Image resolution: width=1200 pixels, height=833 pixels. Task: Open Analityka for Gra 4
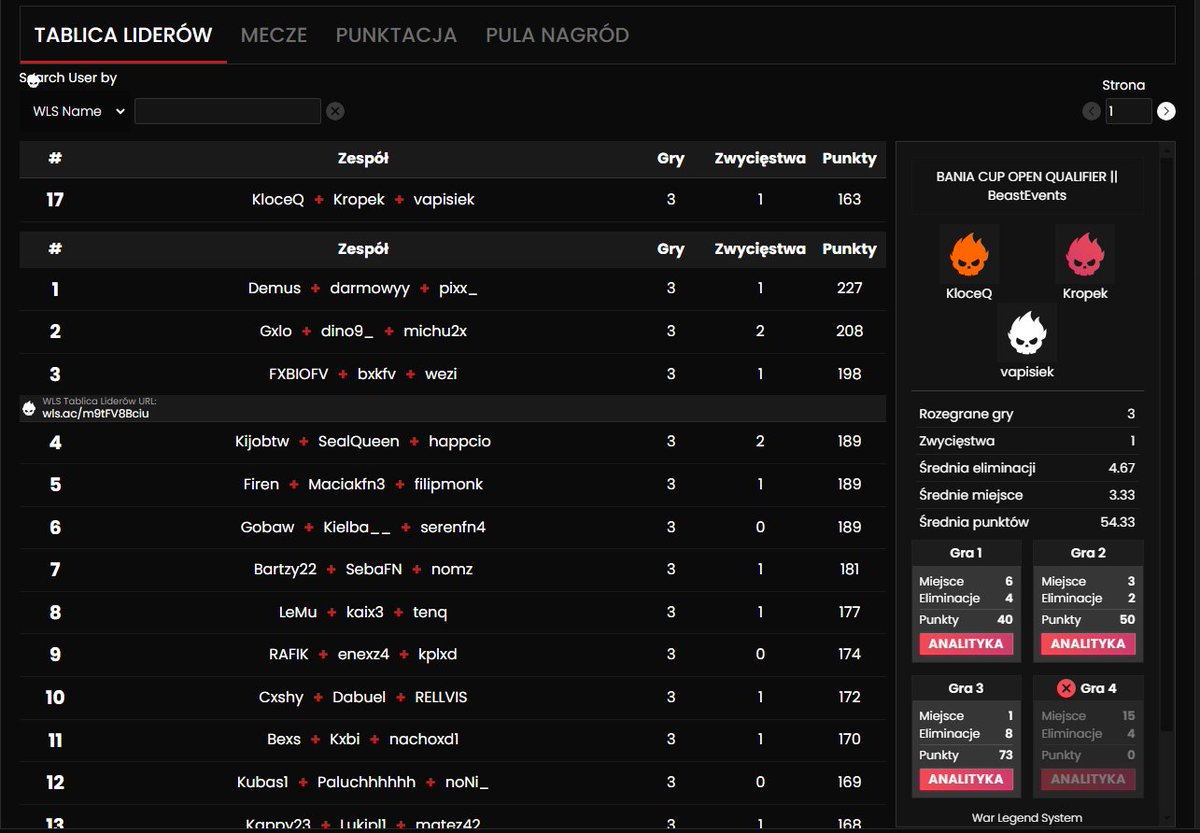pyautogui.click(x=1088, y=779)
